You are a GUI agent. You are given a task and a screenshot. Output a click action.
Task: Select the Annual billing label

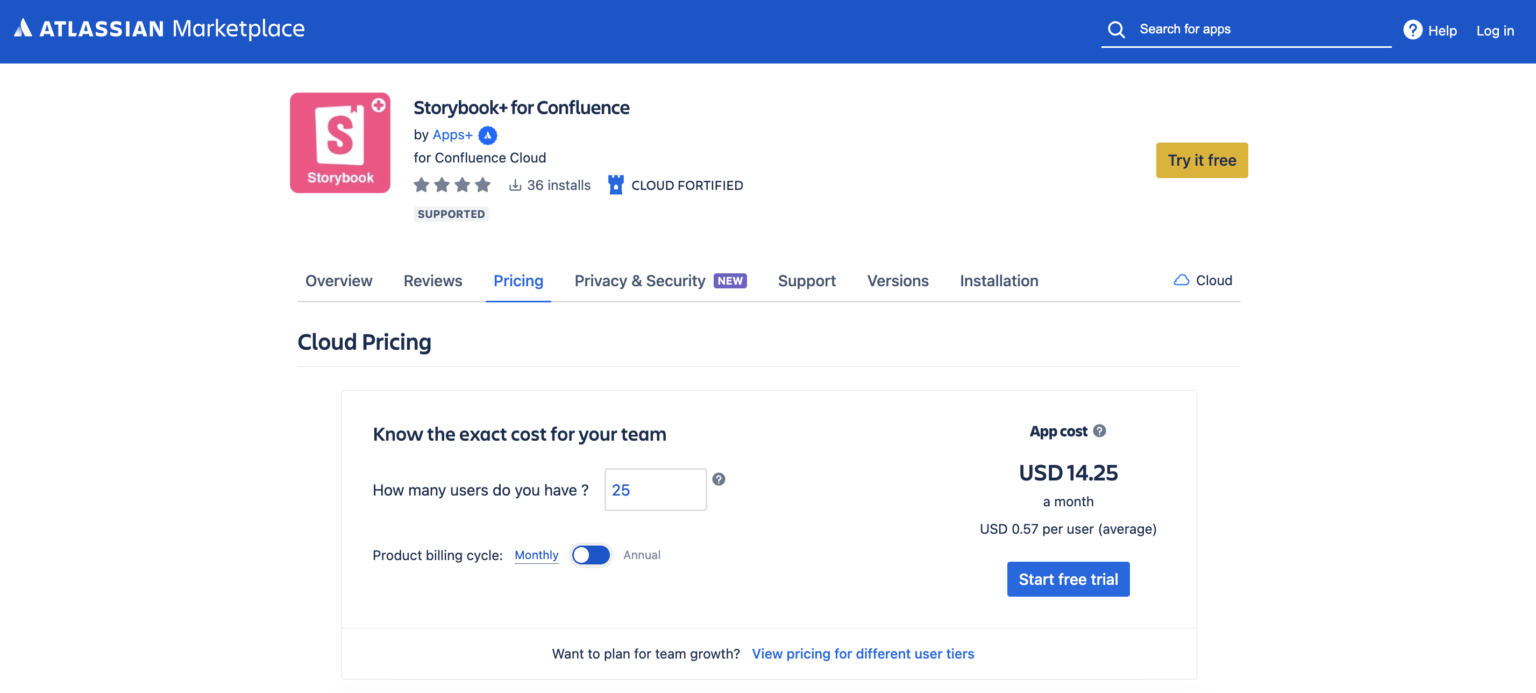coord(642,555)
